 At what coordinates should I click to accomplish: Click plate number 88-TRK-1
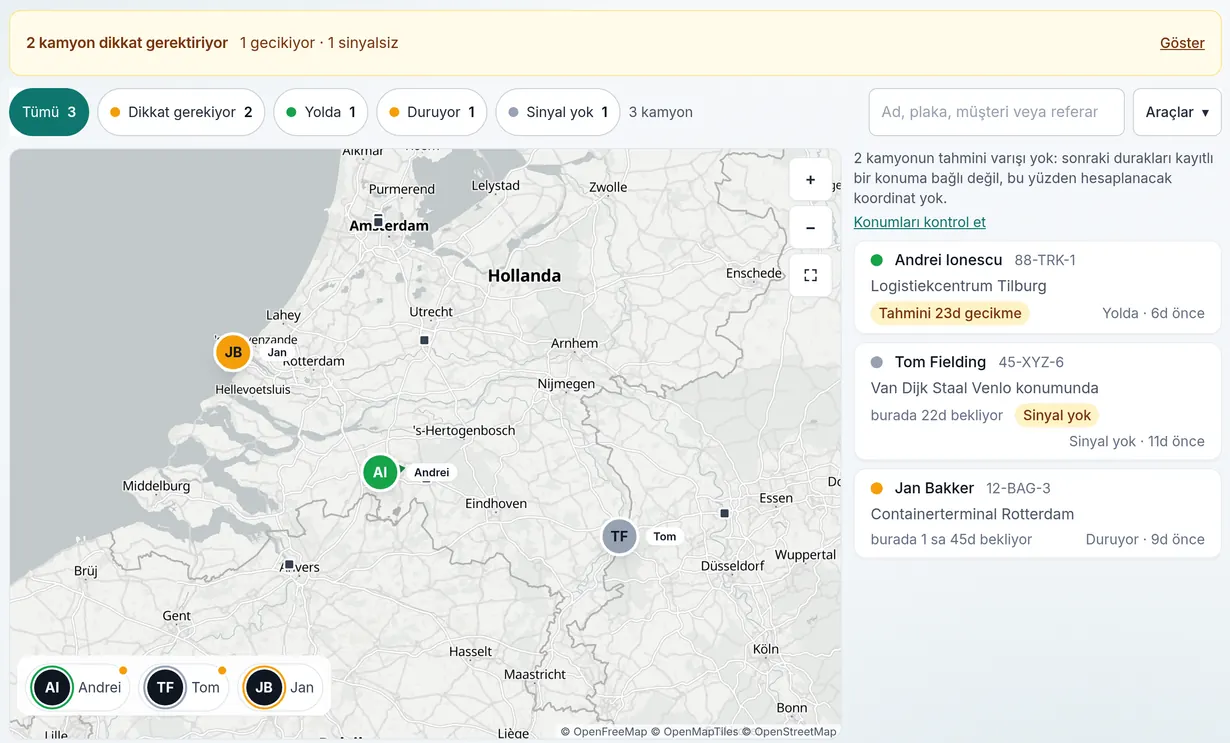tap(1045, 260)
